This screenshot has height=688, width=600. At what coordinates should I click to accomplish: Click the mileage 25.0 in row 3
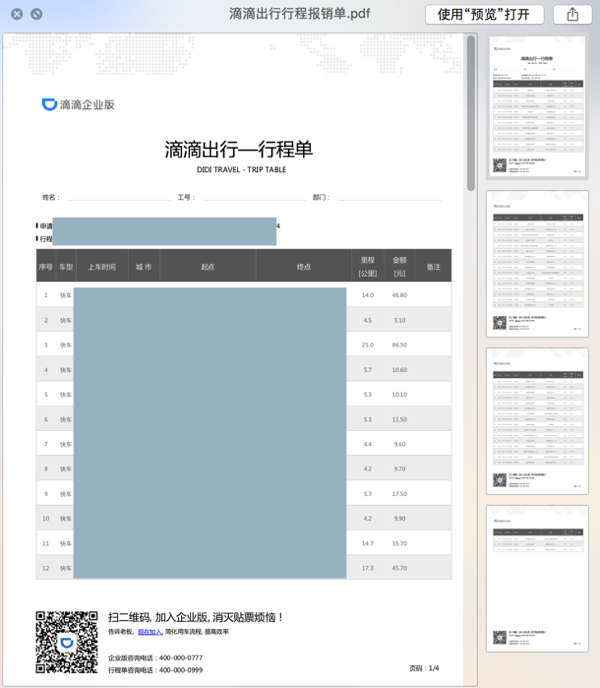368,345
